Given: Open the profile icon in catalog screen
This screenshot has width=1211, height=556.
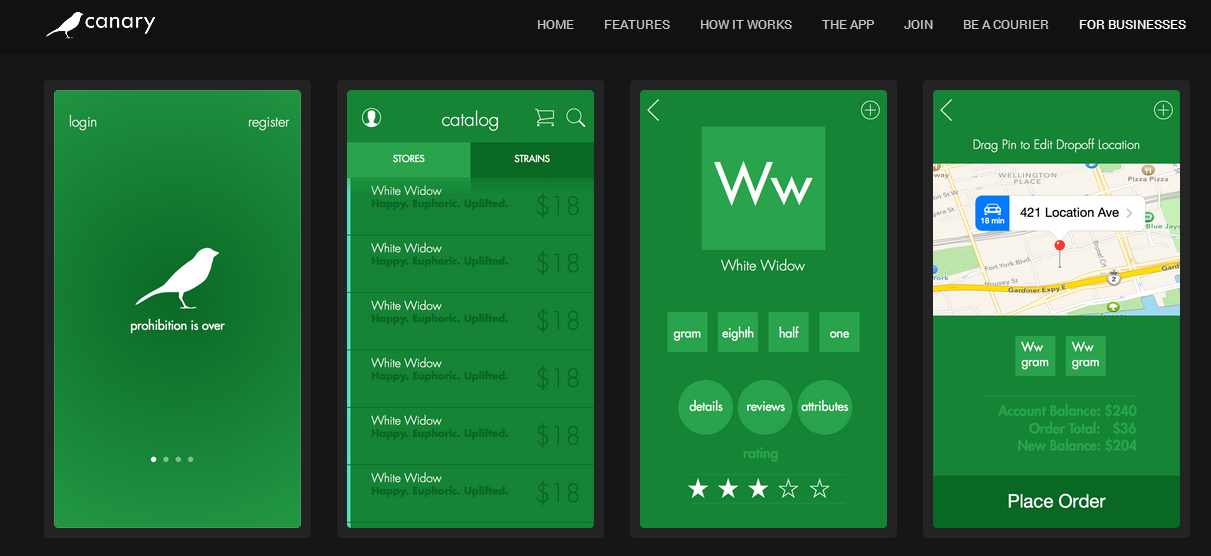Looking at the screenshot, I should click(x=372, y=118).
